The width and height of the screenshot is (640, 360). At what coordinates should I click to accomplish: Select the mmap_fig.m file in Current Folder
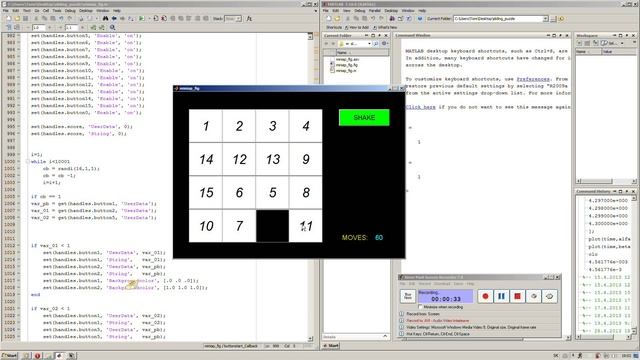coord(346,71)
